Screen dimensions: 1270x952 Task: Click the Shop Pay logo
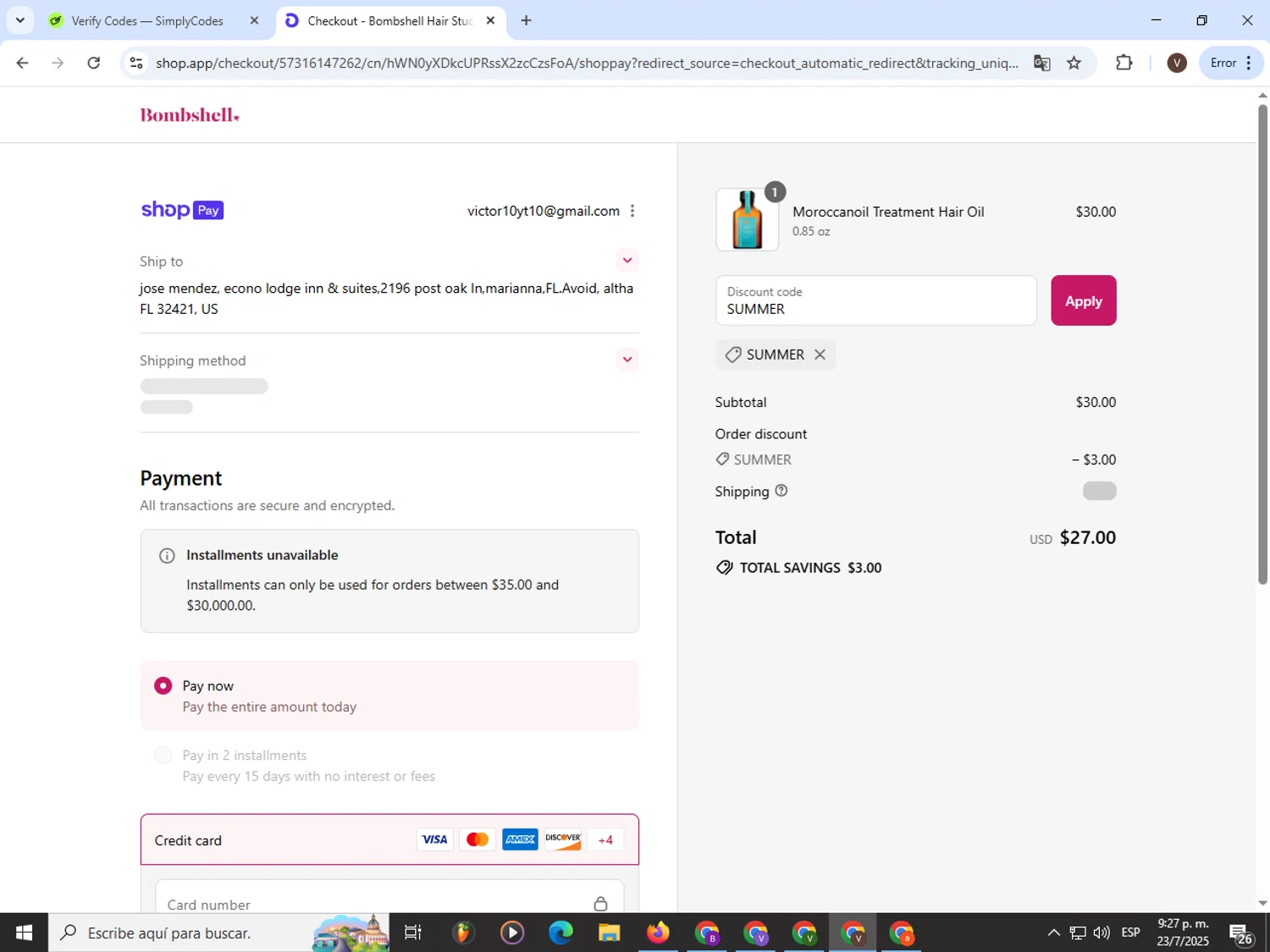click(182, 210)
